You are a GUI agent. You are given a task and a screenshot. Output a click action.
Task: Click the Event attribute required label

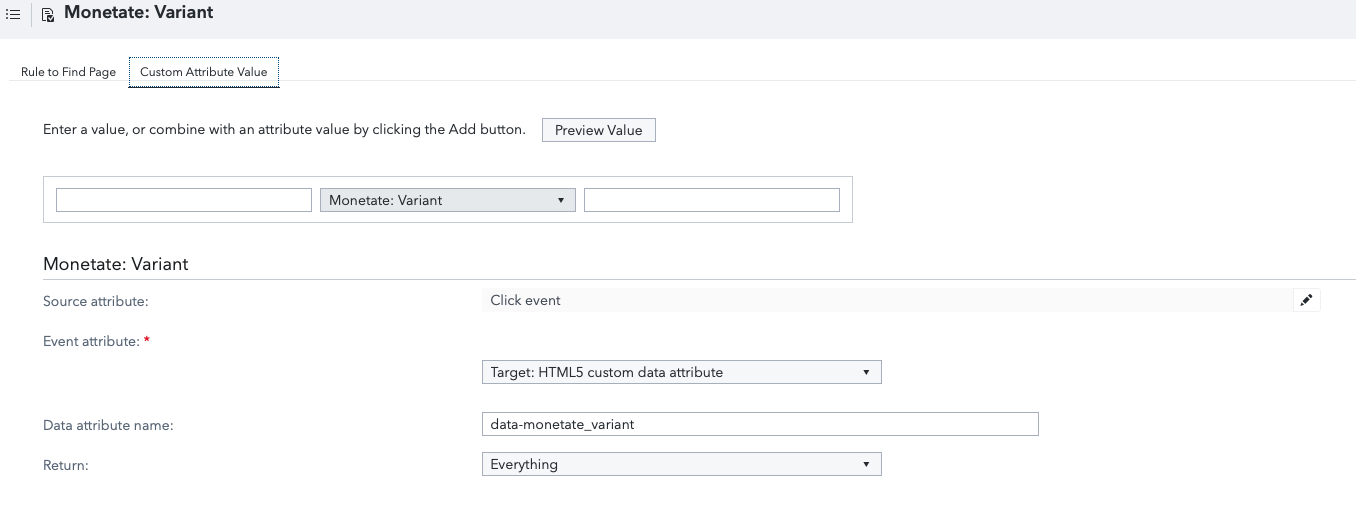tap(91, 341)
